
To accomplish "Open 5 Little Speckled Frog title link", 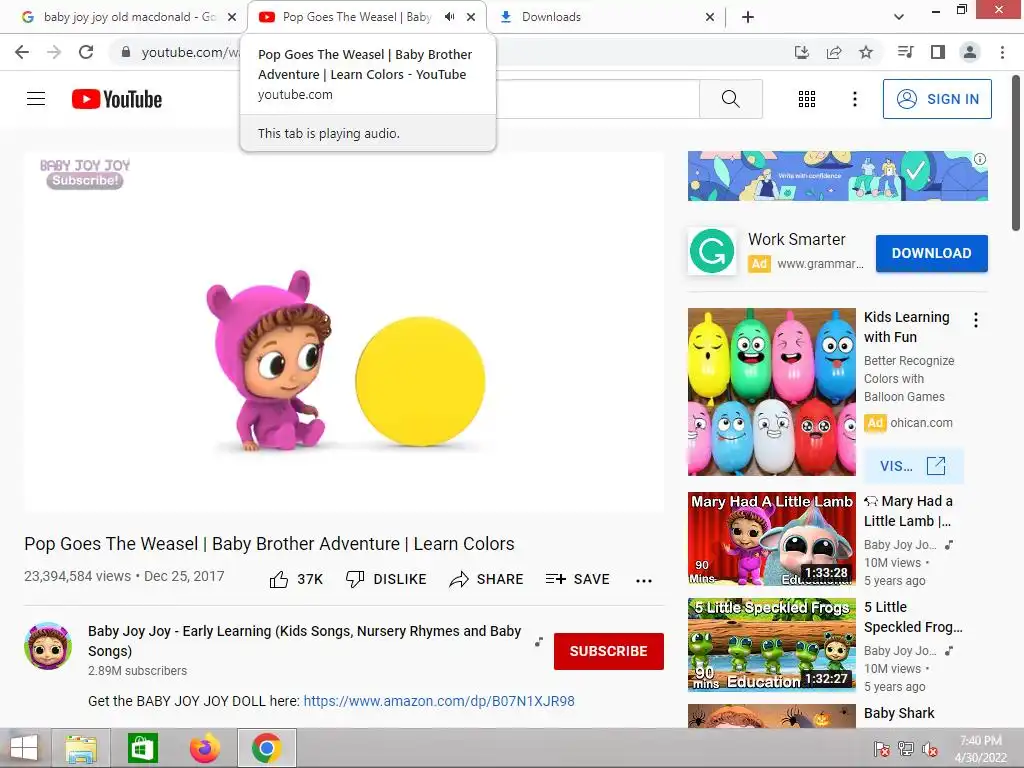I will tap(913, 616).
